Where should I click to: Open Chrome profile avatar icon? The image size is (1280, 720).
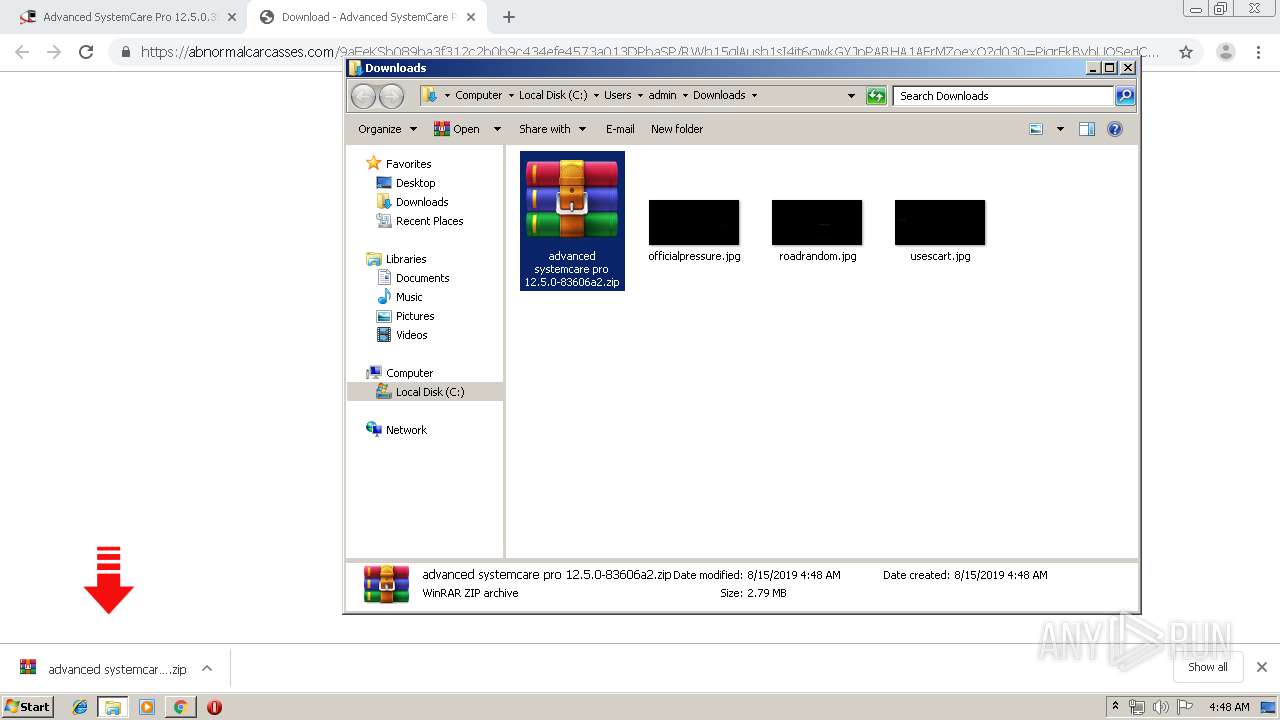click(1225, 52)
